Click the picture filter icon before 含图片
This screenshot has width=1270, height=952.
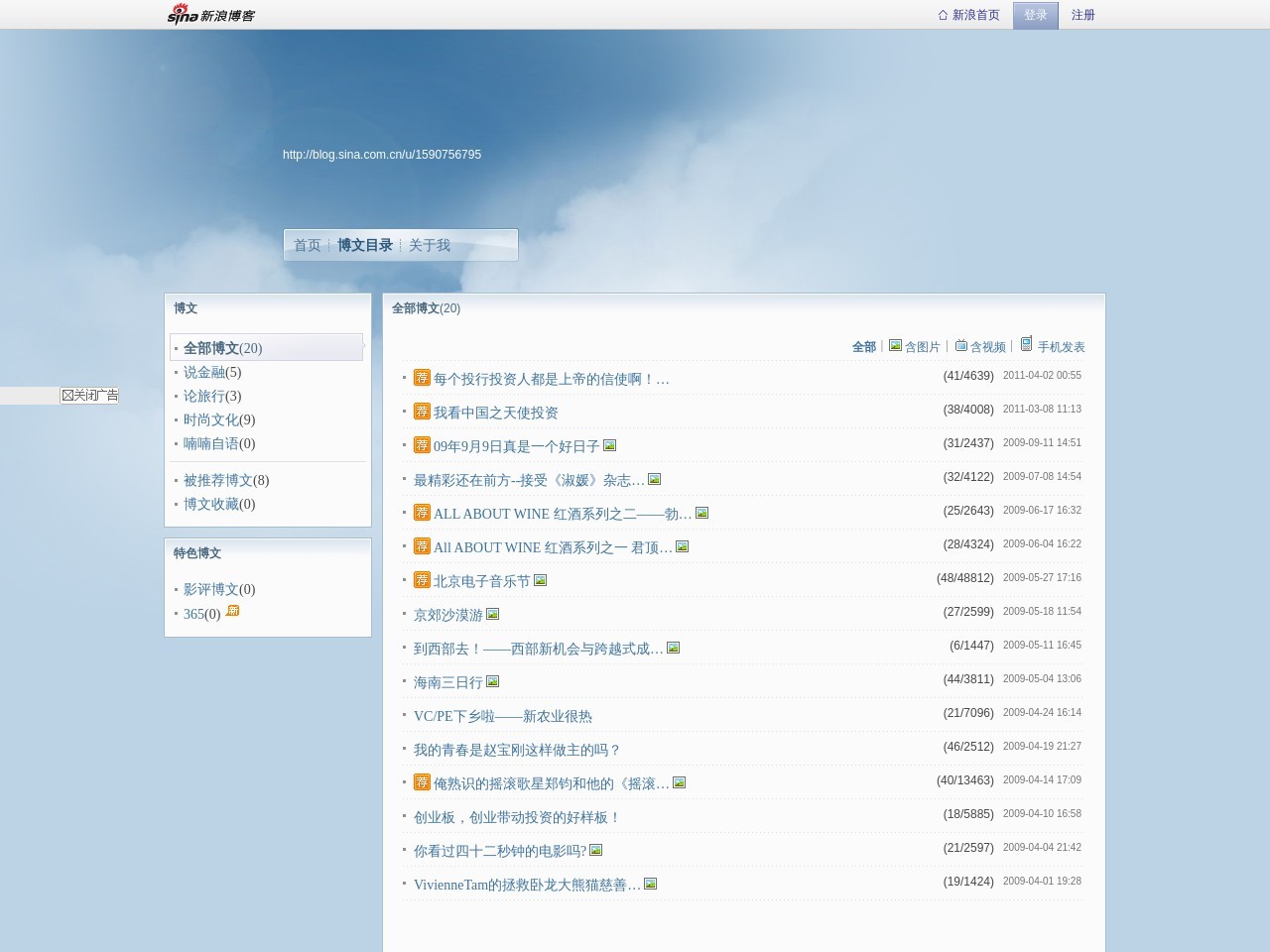(x=894, y=345)
